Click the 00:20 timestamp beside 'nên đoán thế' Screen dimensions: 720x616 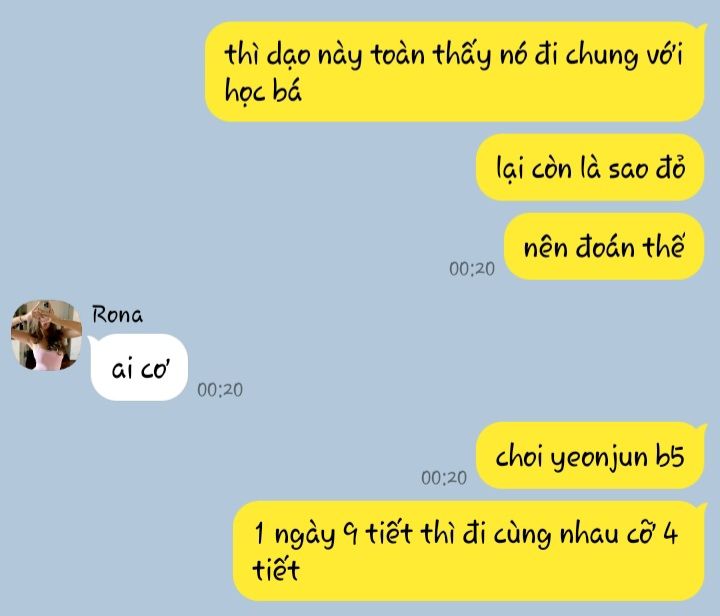point(472,269)
